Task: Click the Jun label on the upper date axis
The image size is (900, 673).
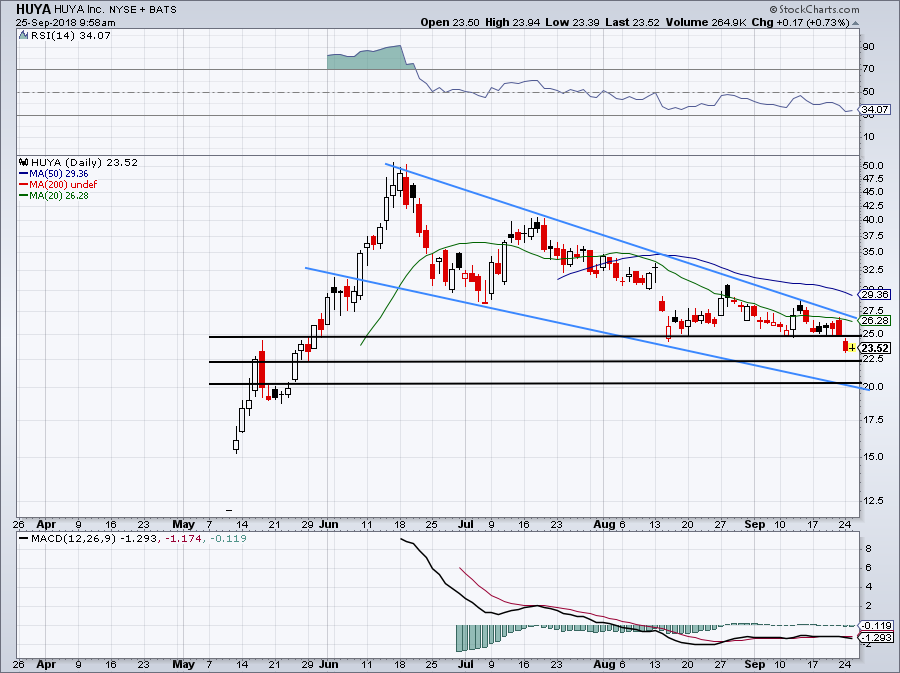Action: [x=329, y=524]
